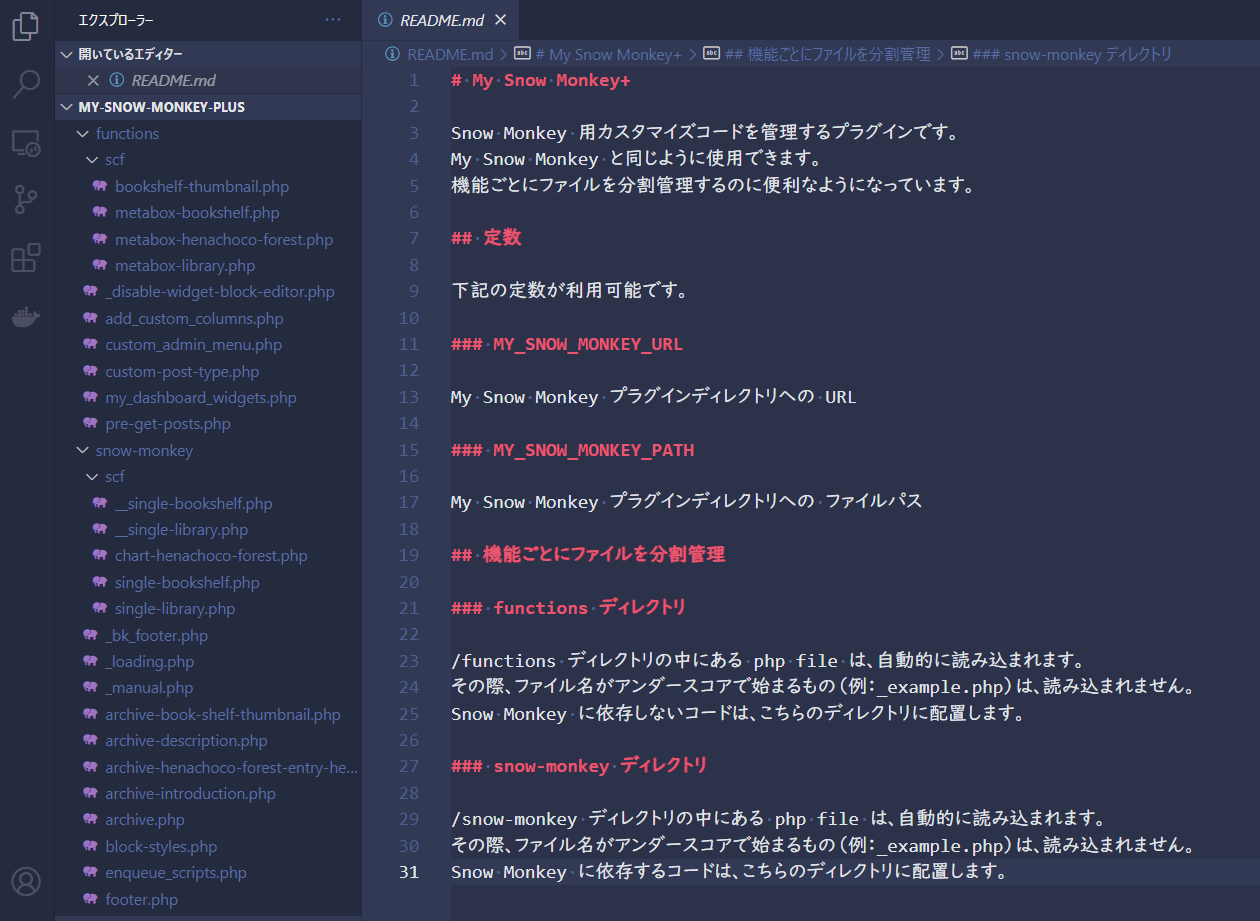Click '# My Snow Monkey+' breadcrumb
The image size is (1260, 921).
[x=598, y=54]
